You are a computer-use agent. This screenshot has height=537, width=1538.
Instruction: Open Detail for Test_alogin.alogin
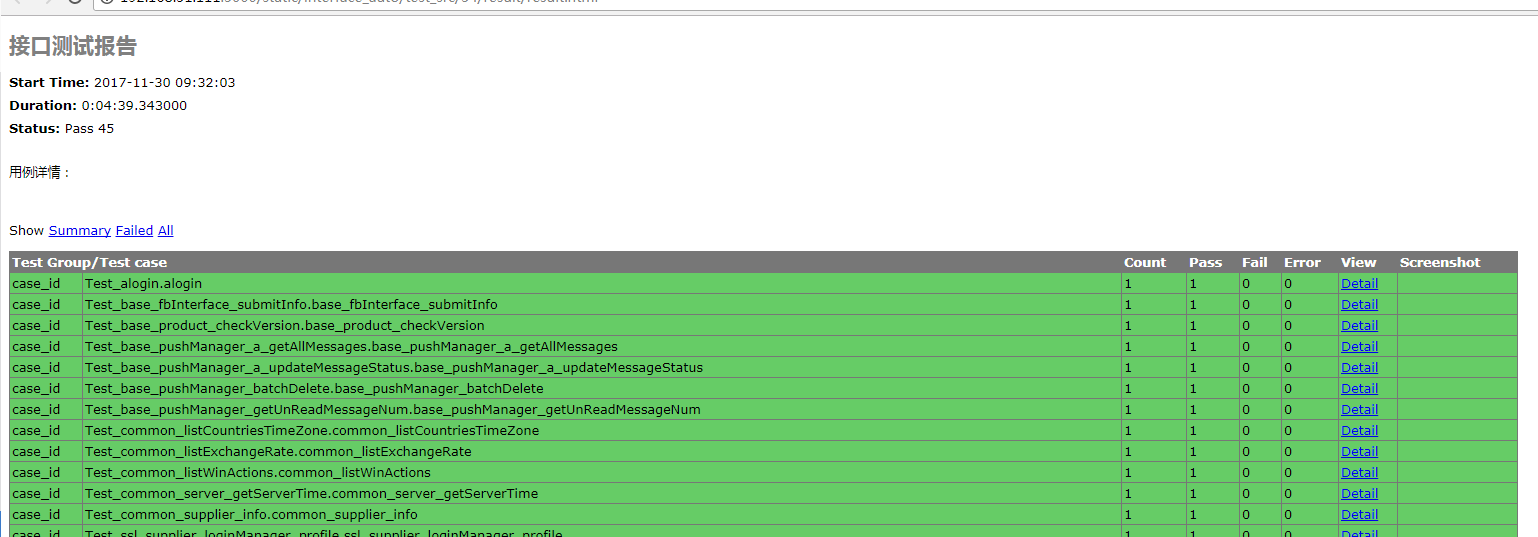[1359, 283]
